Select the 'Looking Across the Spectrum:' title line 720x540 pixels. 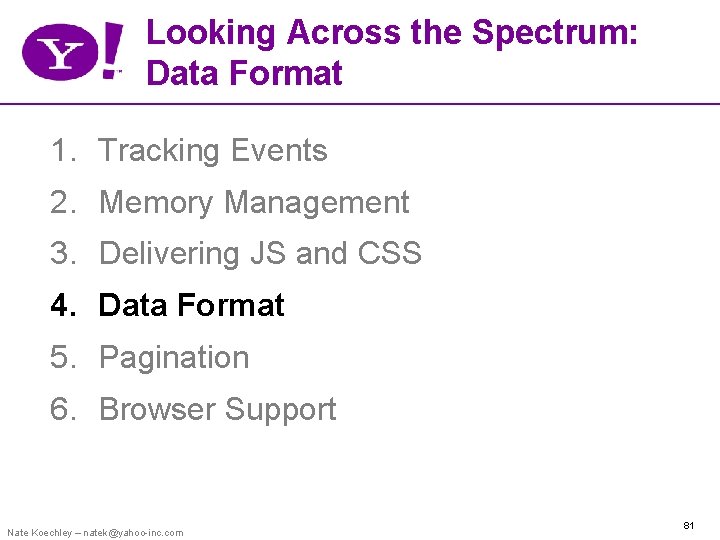tap(392, 33)
